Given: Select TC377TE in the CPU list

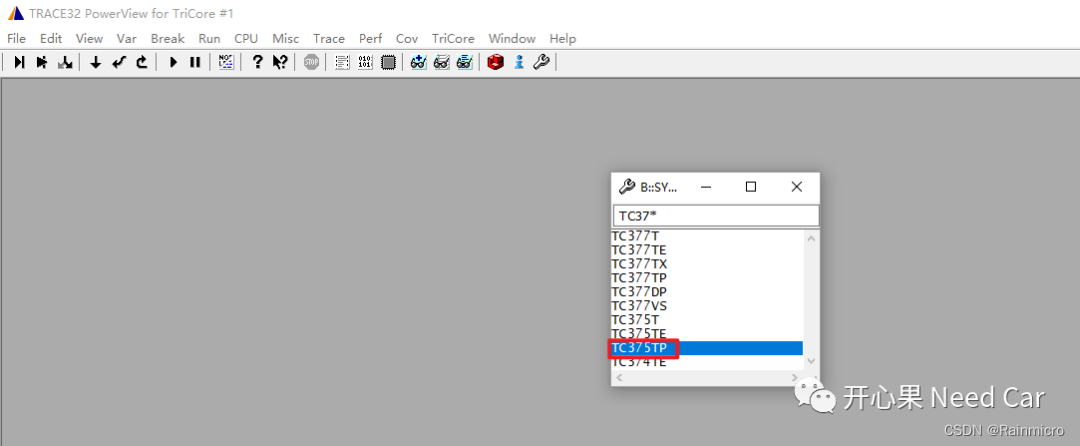Looking at the screenshot, I should click(x=707, y=250).
